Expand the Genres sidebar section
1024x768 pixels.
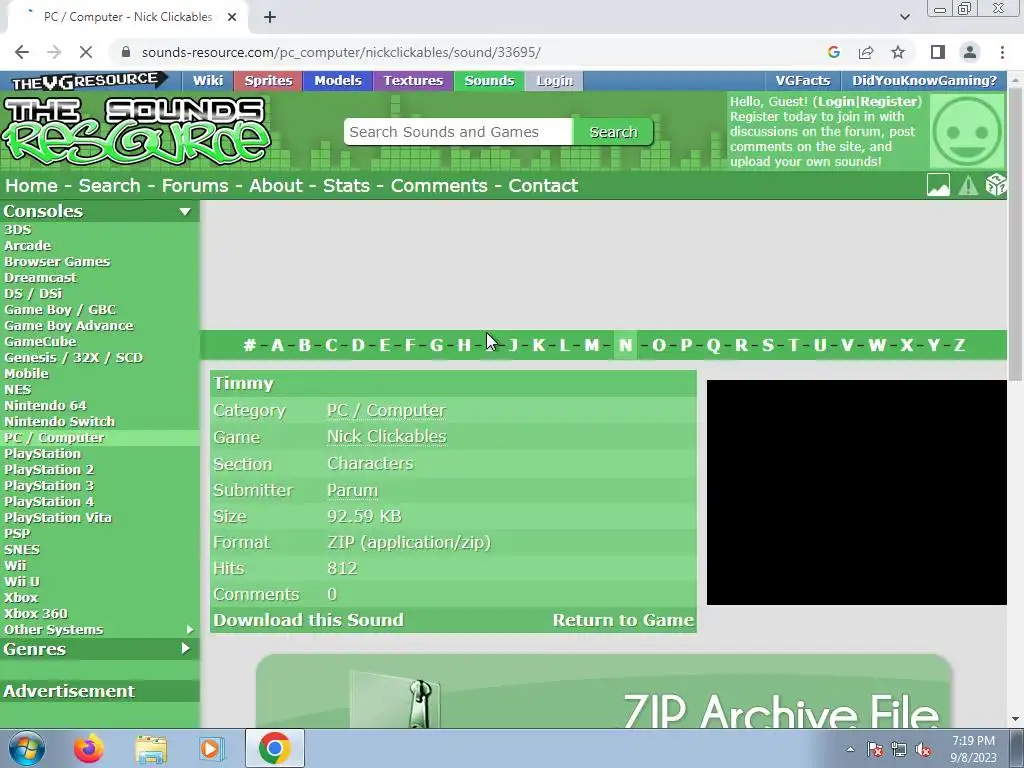185,648
